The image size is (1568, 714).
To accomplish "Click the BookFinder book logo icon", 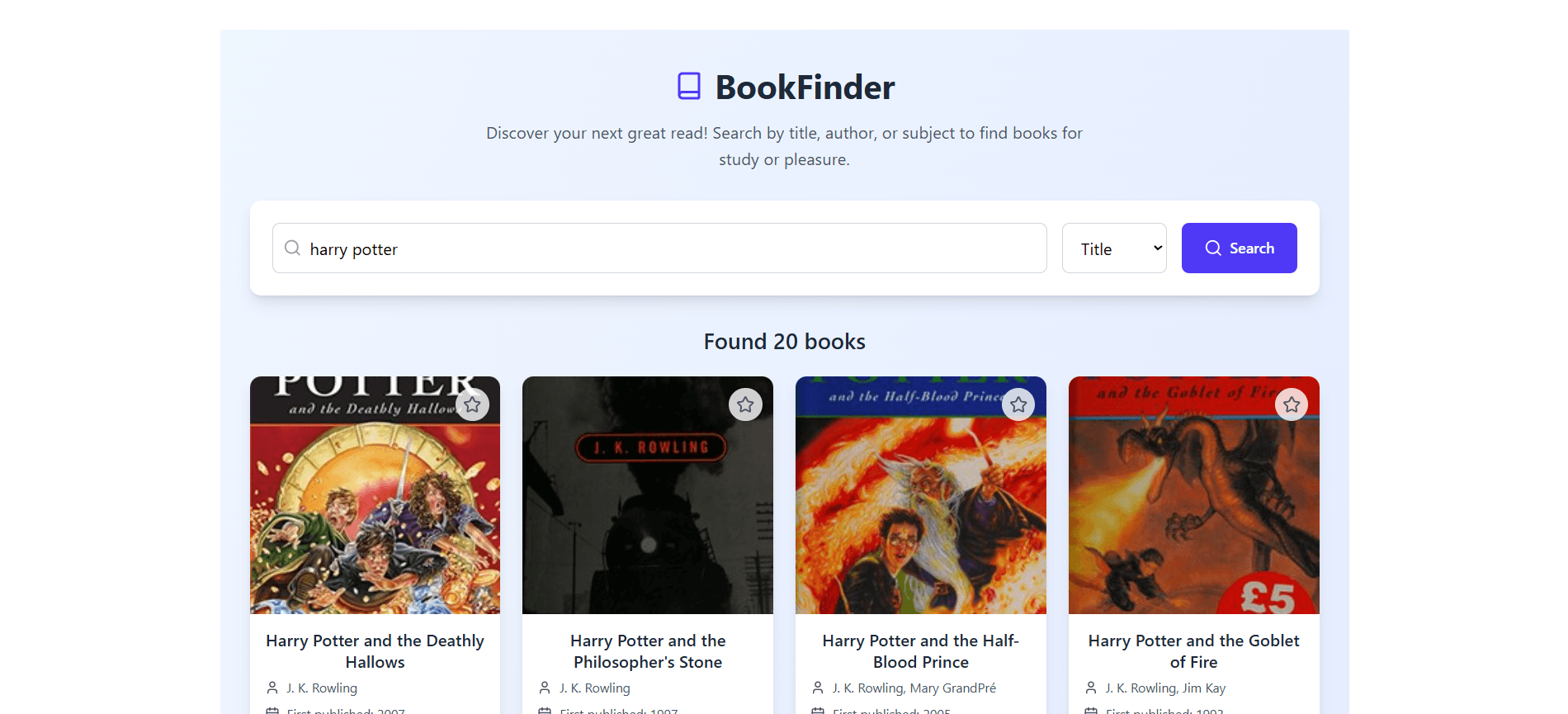I will pyautogui.click(x=689, y=86).
